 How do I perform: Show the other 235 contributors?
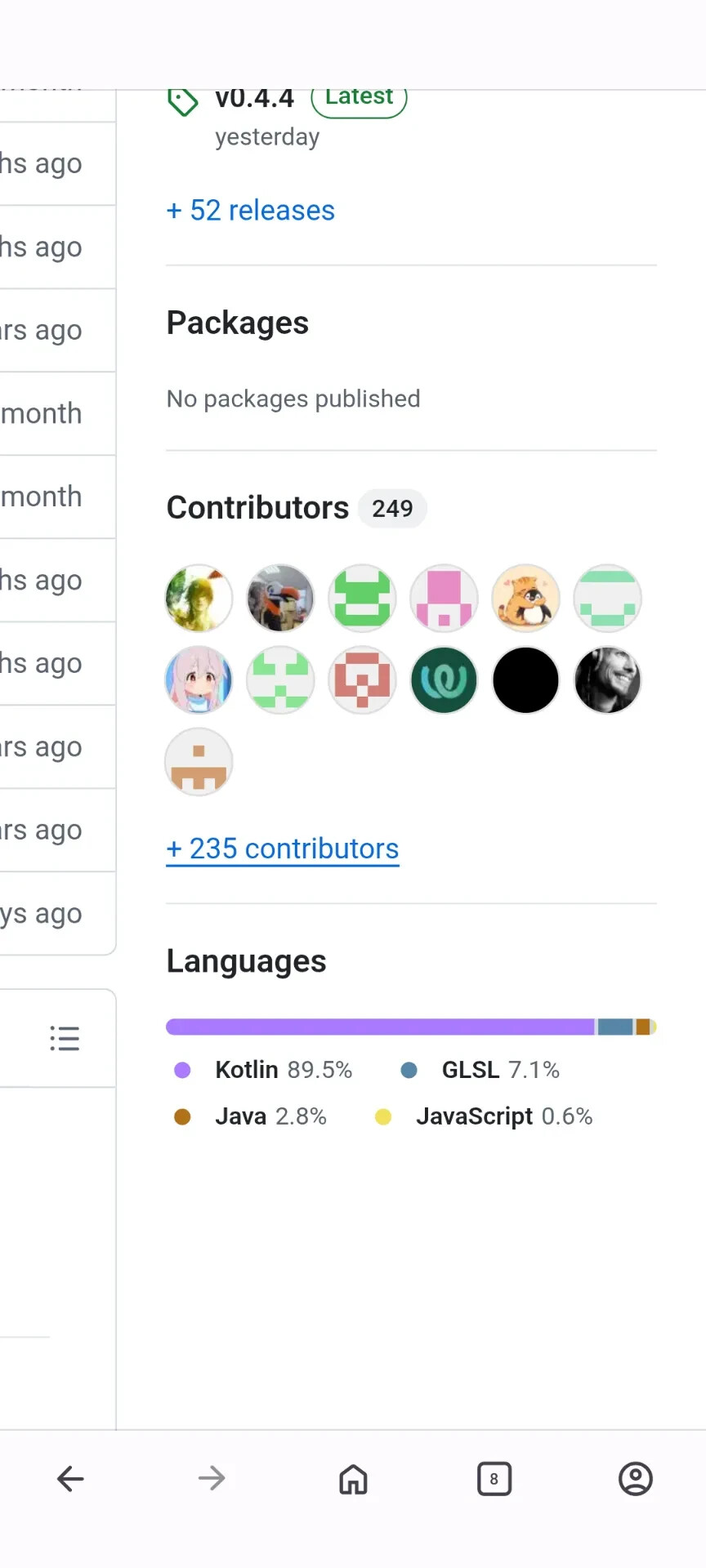[x=283, y=849]
